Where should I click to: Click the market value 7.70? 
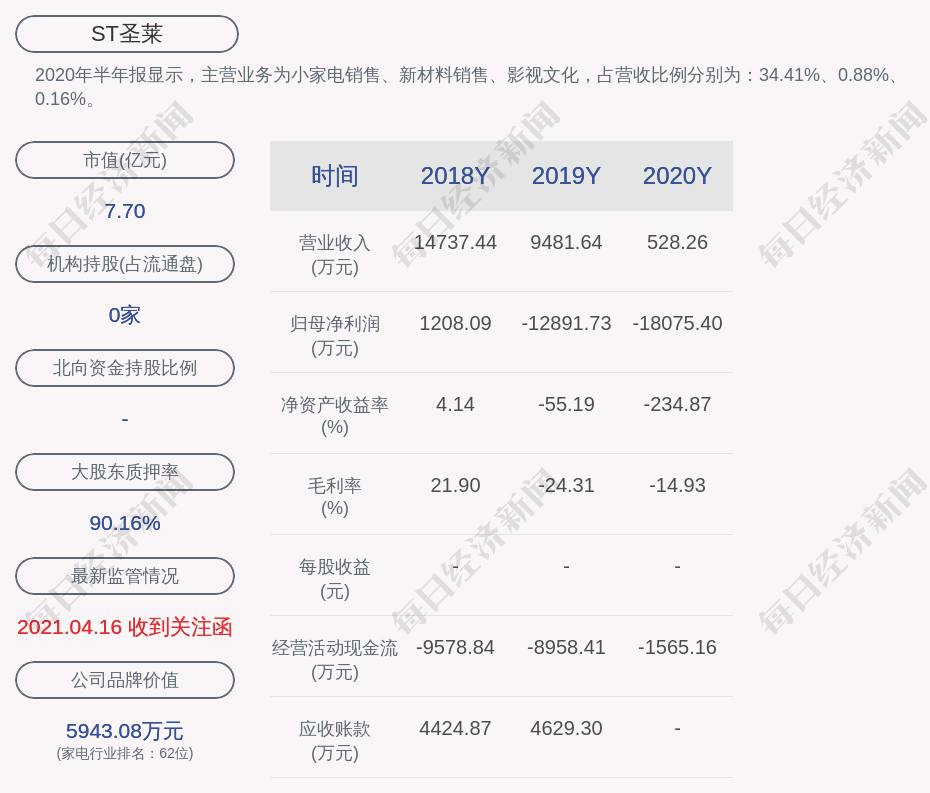tap(125, 211)
